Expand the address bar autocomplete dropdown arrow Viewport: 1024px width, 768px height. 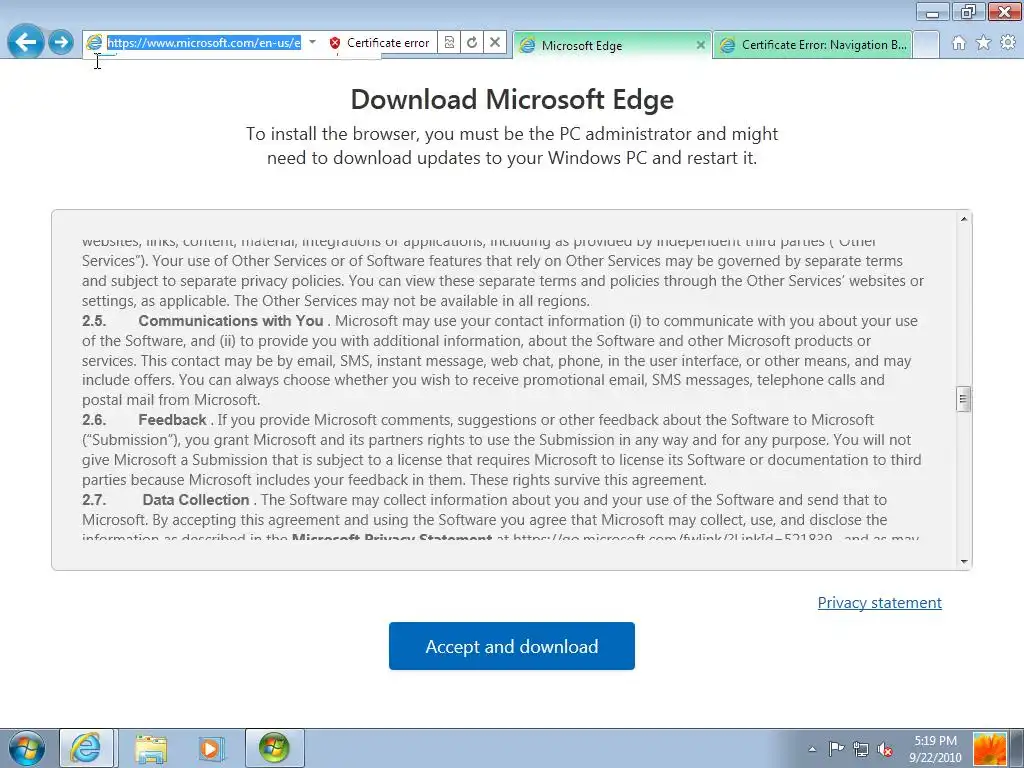[x=312, y=42]
